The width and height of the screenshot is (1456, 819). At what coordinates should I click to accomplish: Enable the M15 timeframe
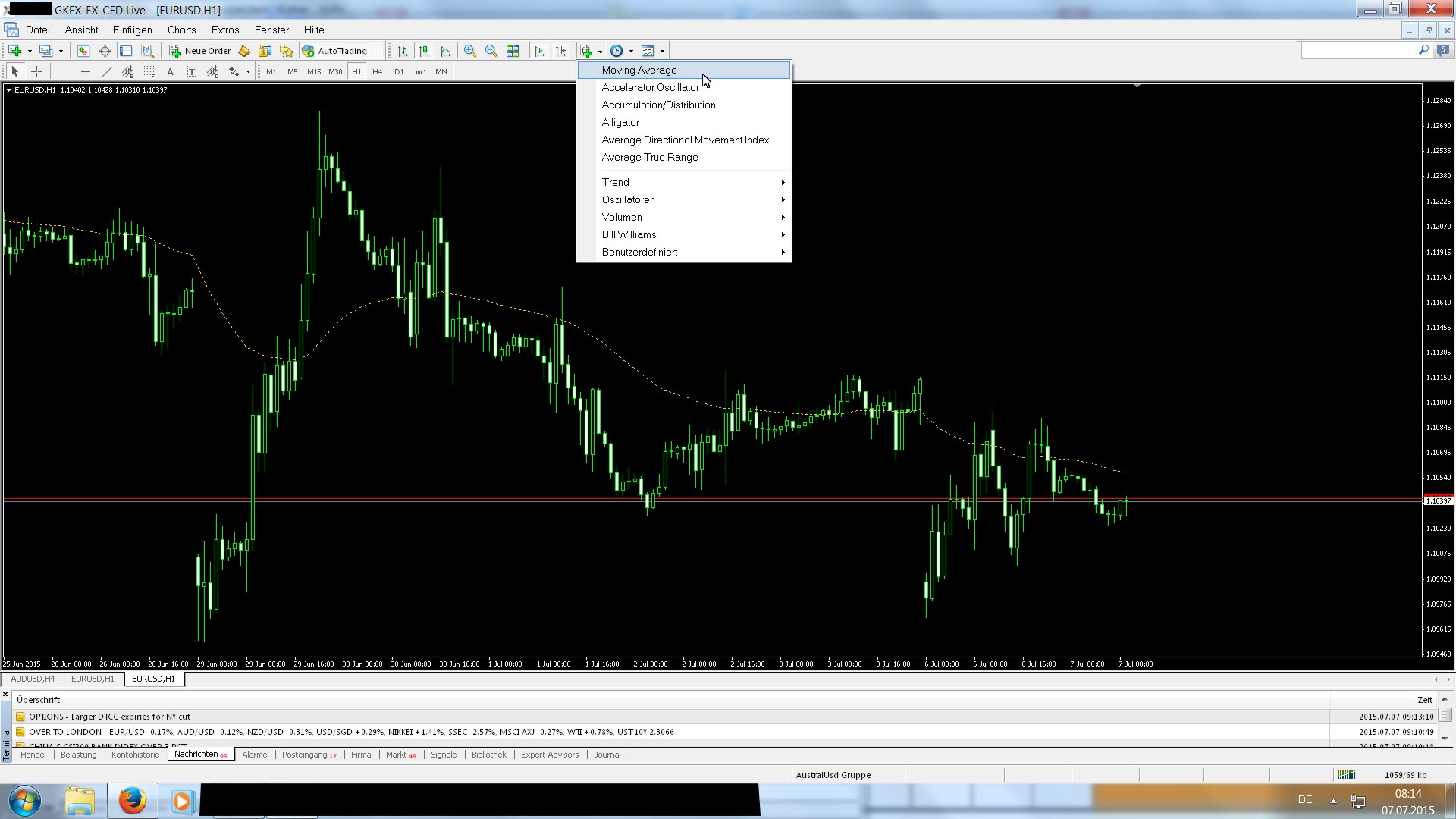coord(313,71)
